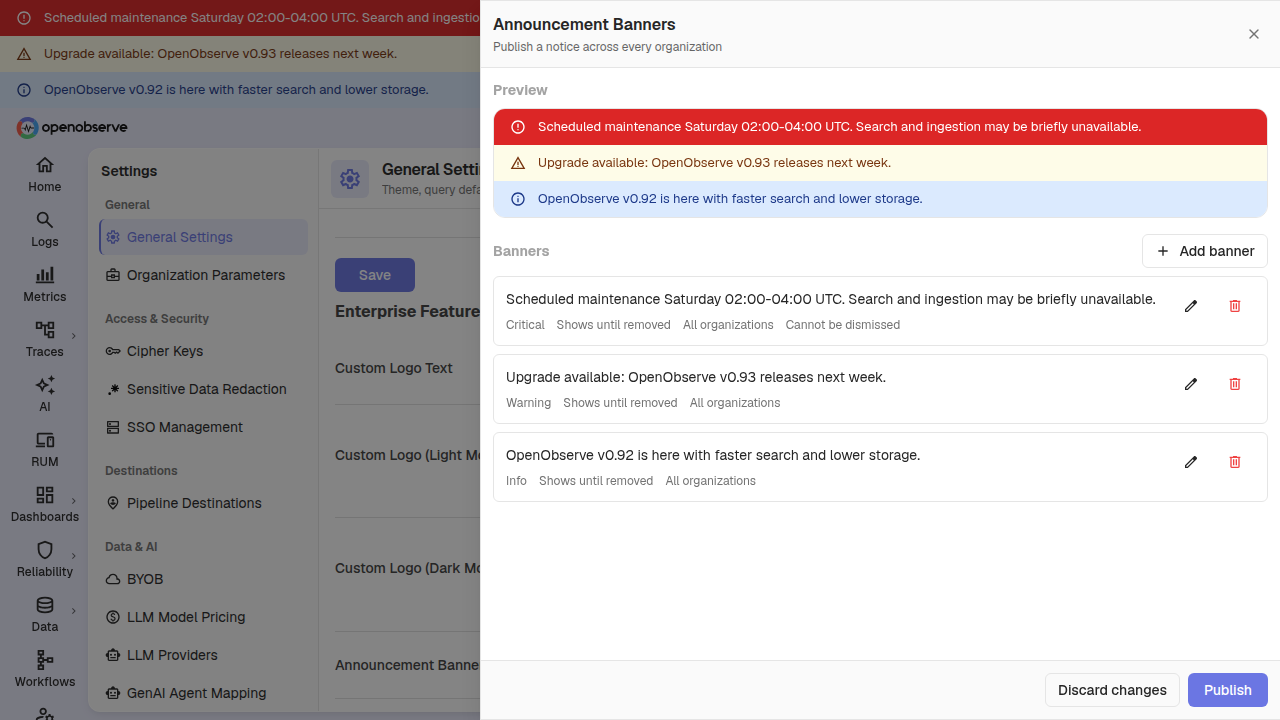Click the openobserve logo

72,127
